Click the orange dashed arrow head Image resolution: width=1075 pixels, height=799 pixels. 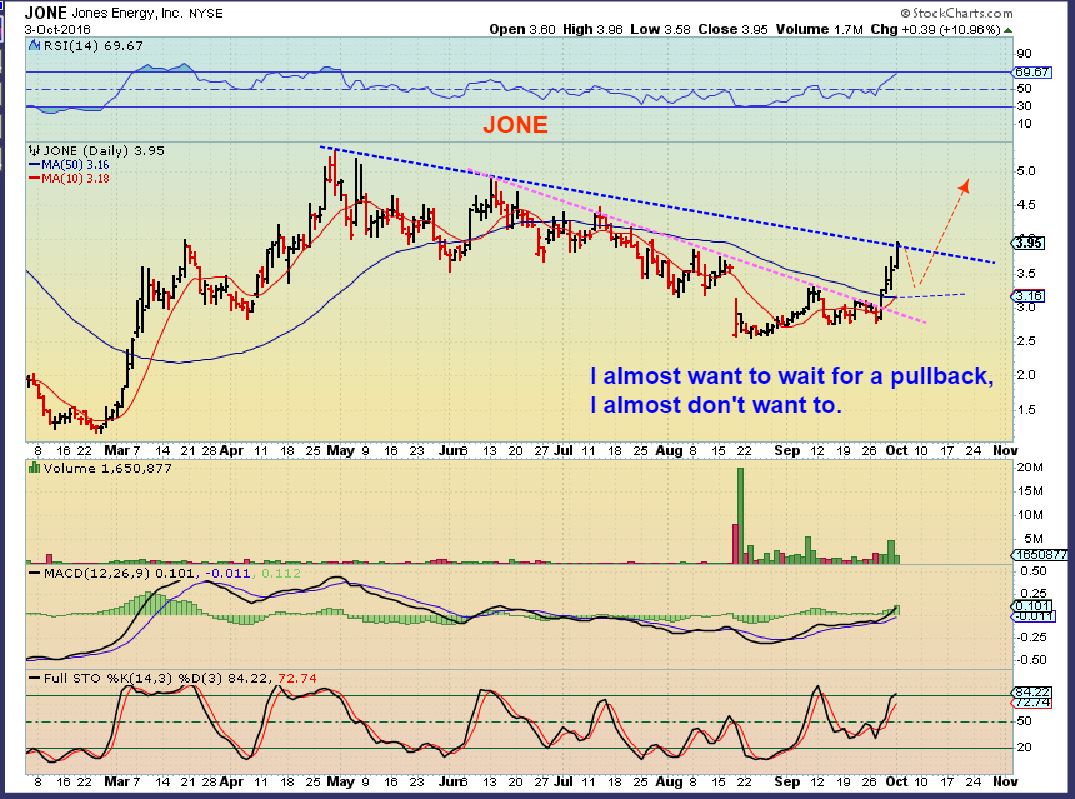tap(964, 185)
